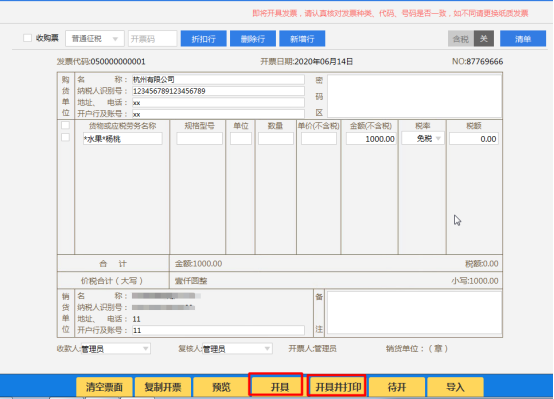Click the invoice number NO:87769666
554x399 pixels.
pos(477,61)
